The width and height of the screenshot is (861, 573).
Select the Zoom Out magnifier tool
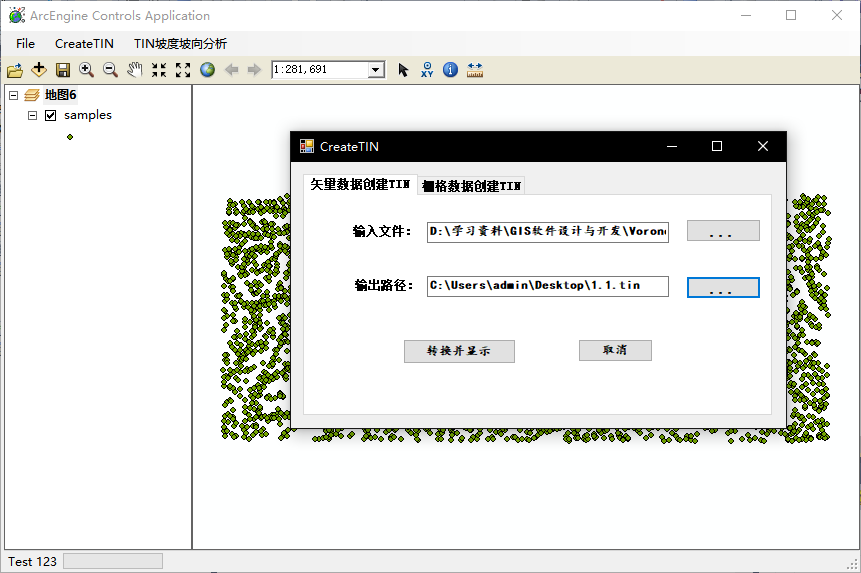click(x=110, y=70)
